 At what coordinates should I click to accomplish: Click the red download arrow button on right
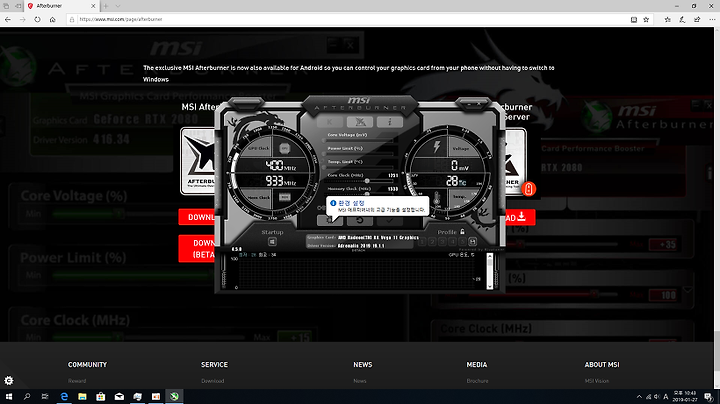tap(520, 217)
